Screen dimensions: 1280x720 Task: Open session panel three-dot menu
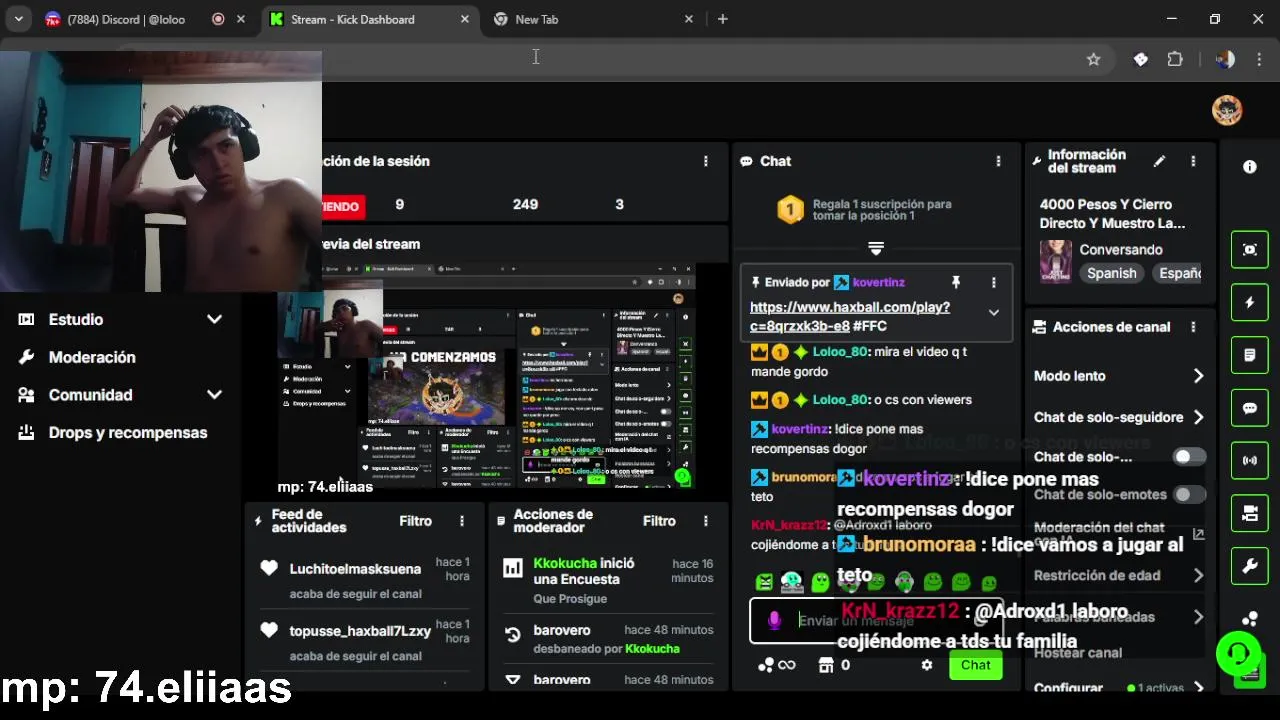click(x=706, y=161)
